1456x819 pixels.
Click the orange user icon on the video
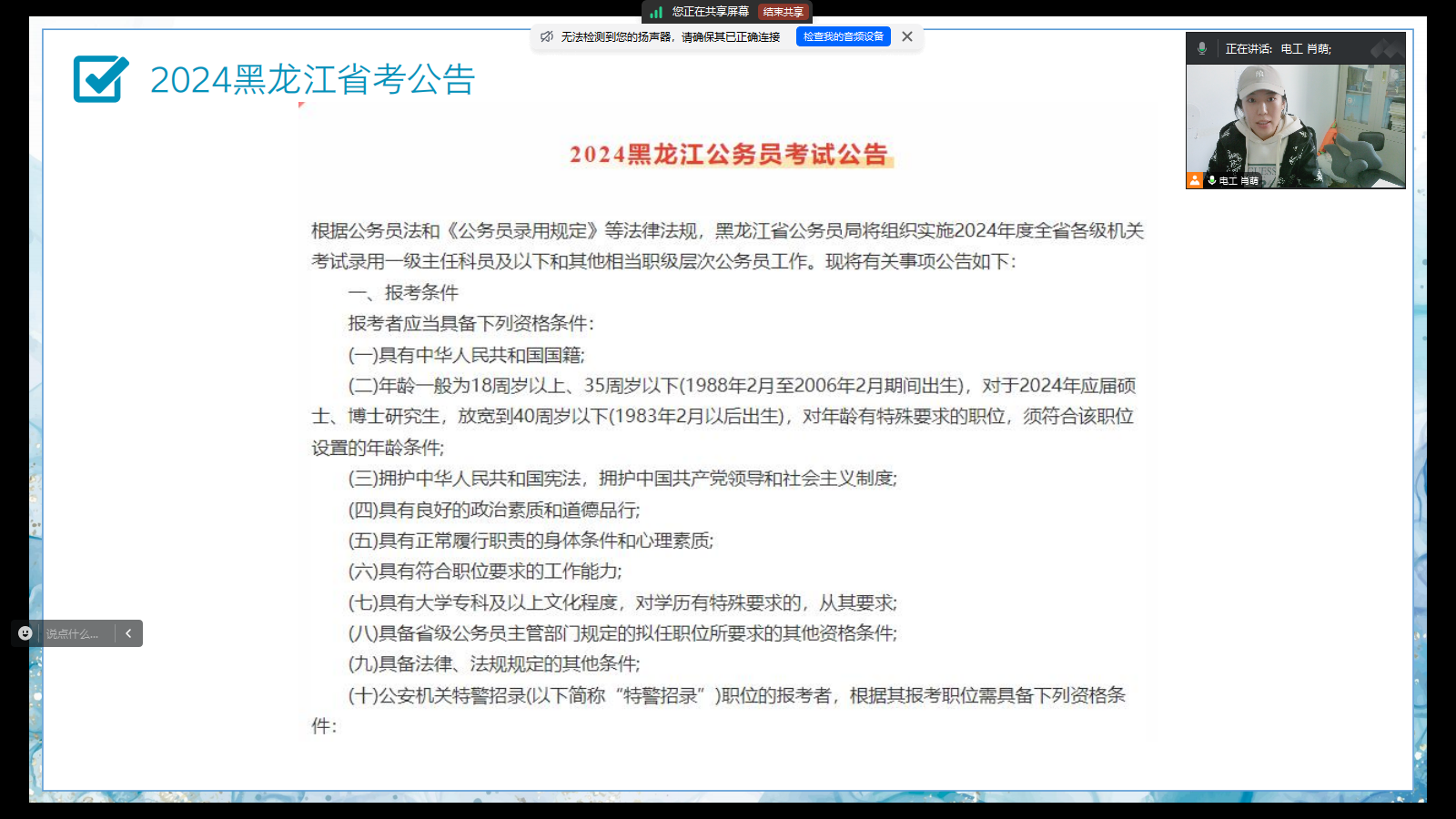tap(1194, 180)
